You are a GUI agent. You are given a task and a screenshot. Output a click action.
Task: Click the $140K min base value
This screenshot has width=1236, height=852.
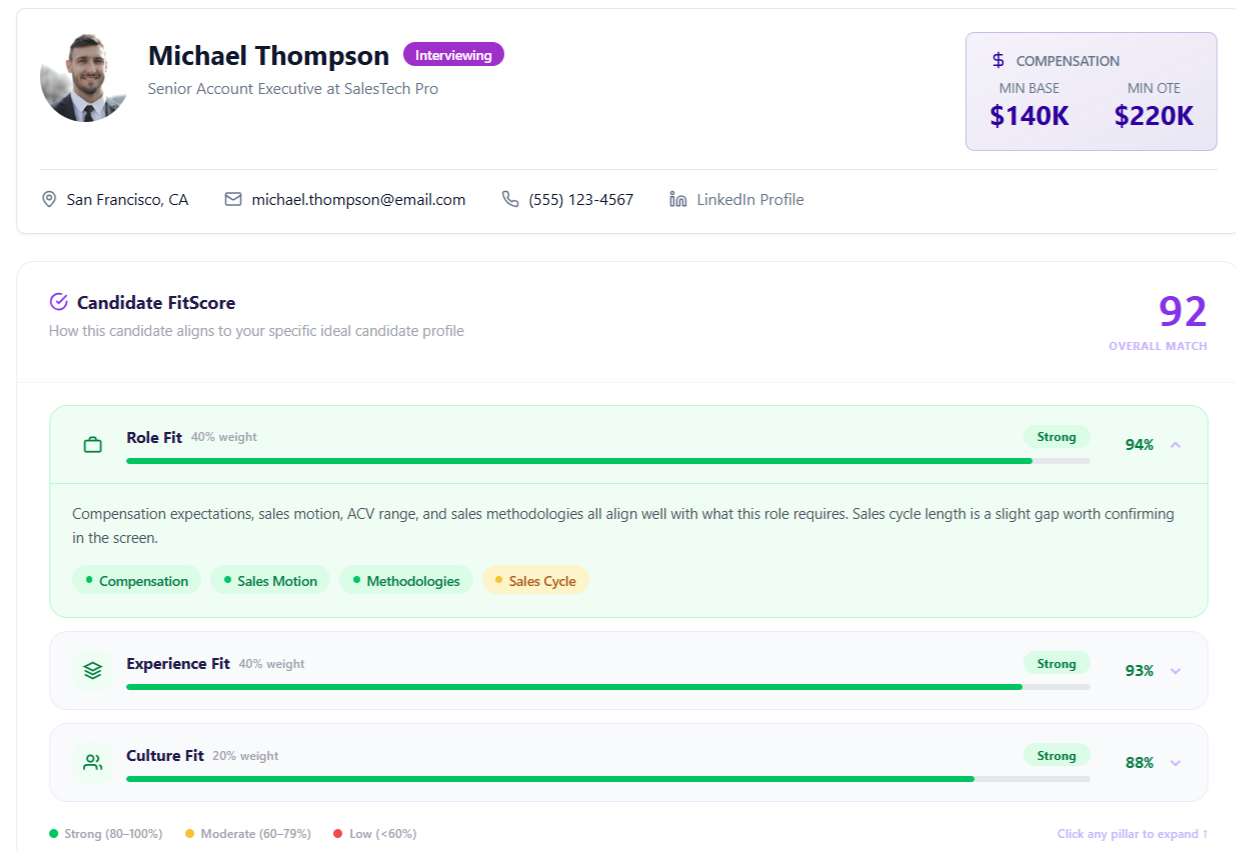click(x=1029, y=116)
